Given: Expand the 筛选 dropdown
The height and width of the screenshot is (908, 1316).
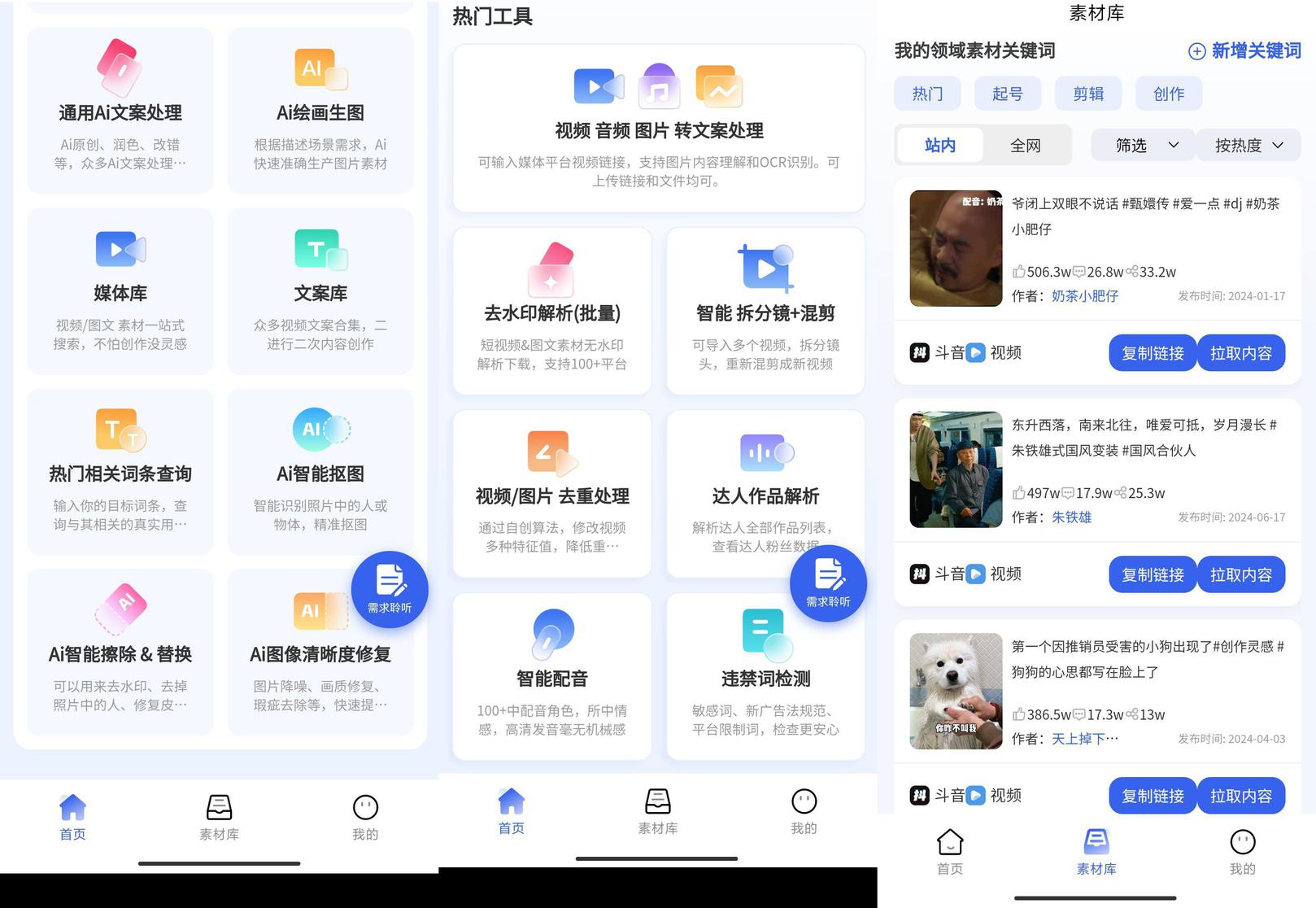Looking at the screenshot, I should coord(1143,146).
